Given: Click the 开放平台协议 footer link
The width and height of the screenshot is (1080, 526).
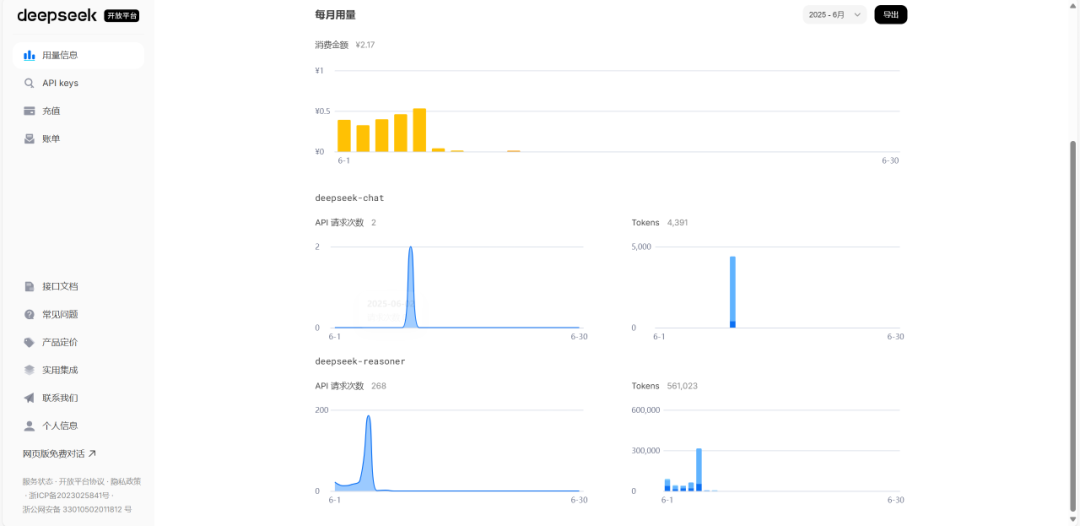Looking at the screenshot, I should click(81, 481).
